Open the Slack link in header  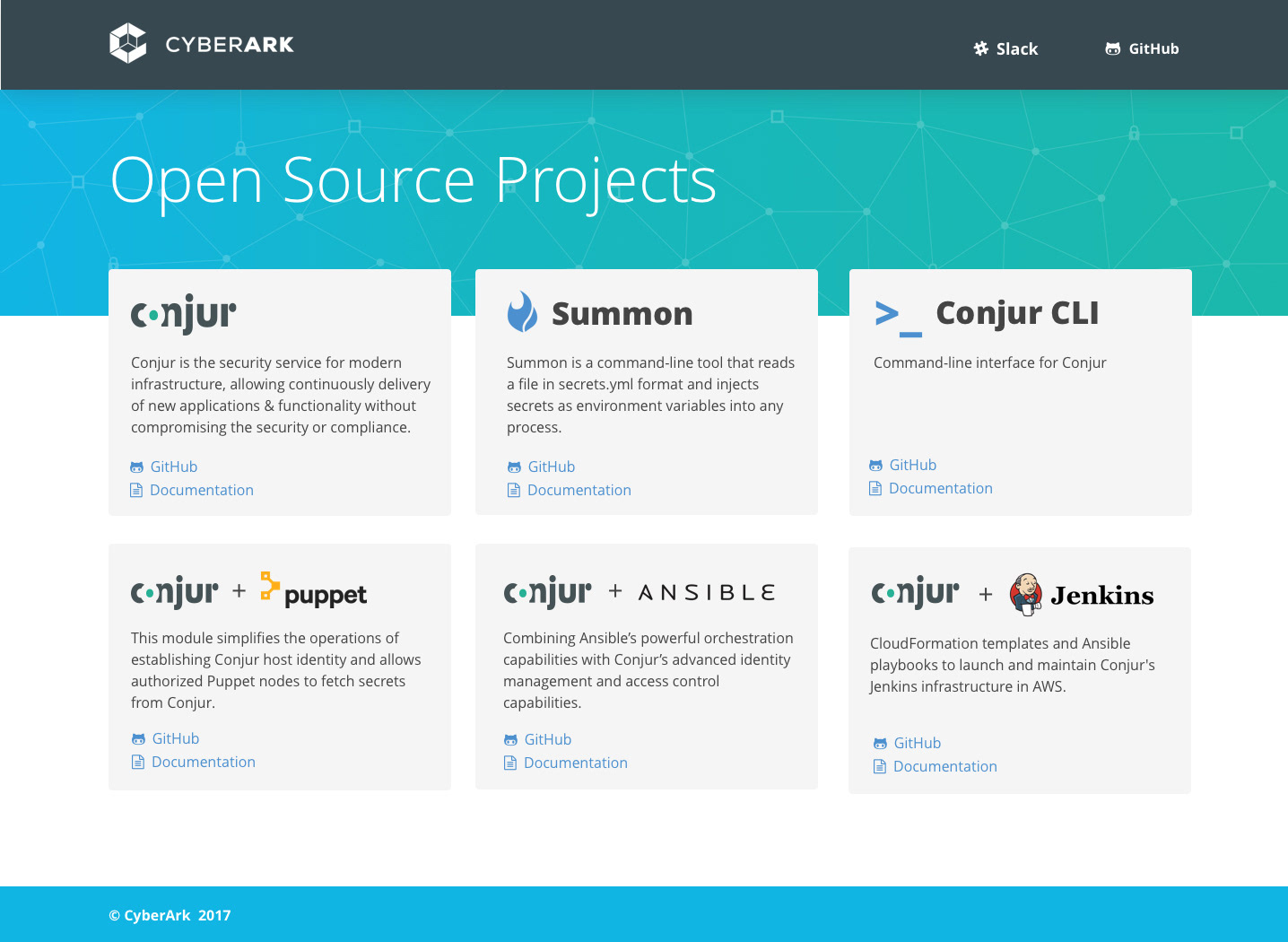tap(1017, 49)
